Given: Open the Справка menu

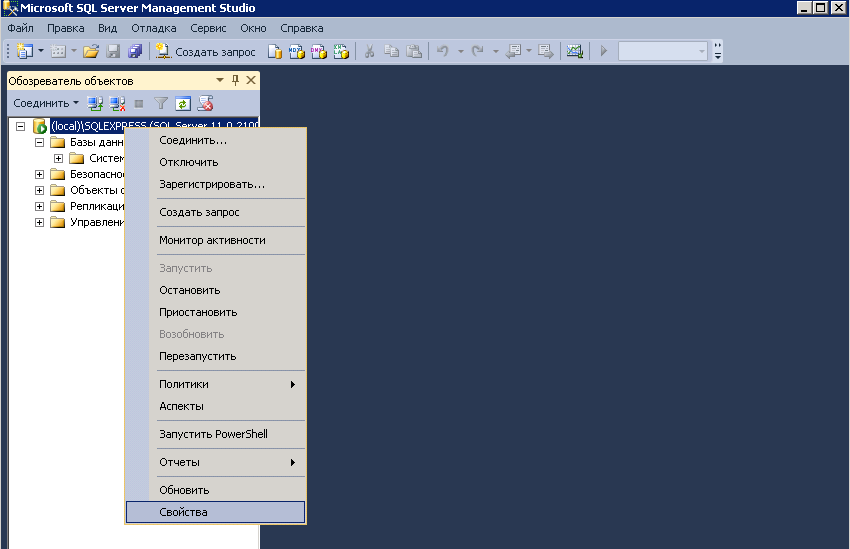Looking at the screenshot, I should tap(301, 28).
